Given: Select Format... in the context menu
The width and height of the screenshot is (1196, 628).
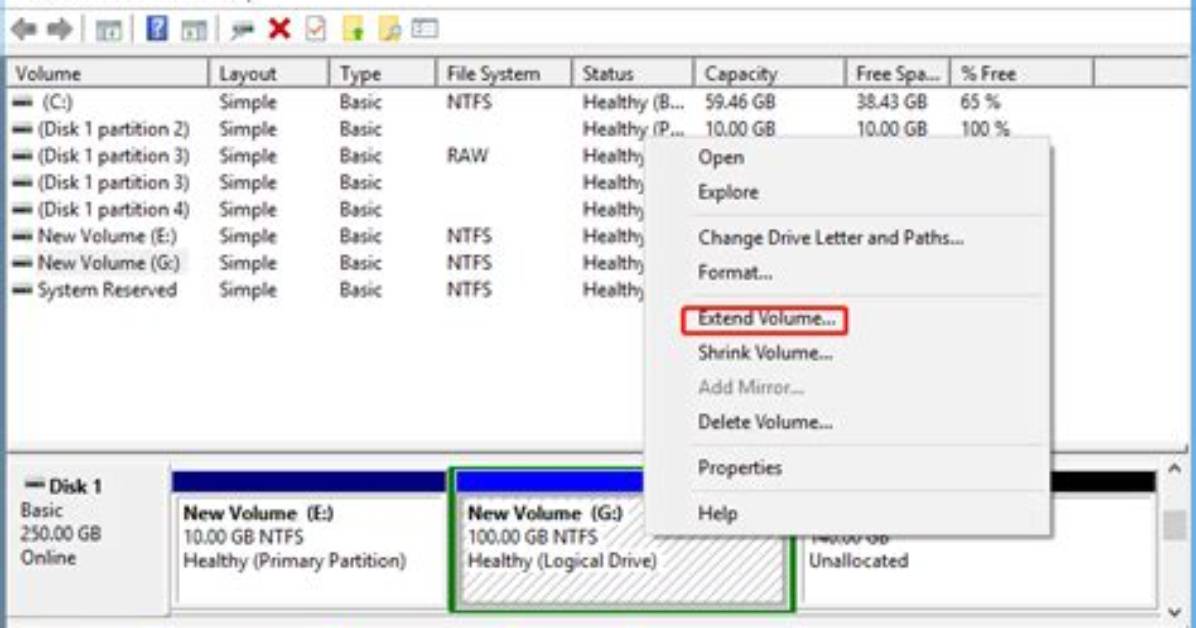Looking at the screenshot, I should click(x=735, y=272).
